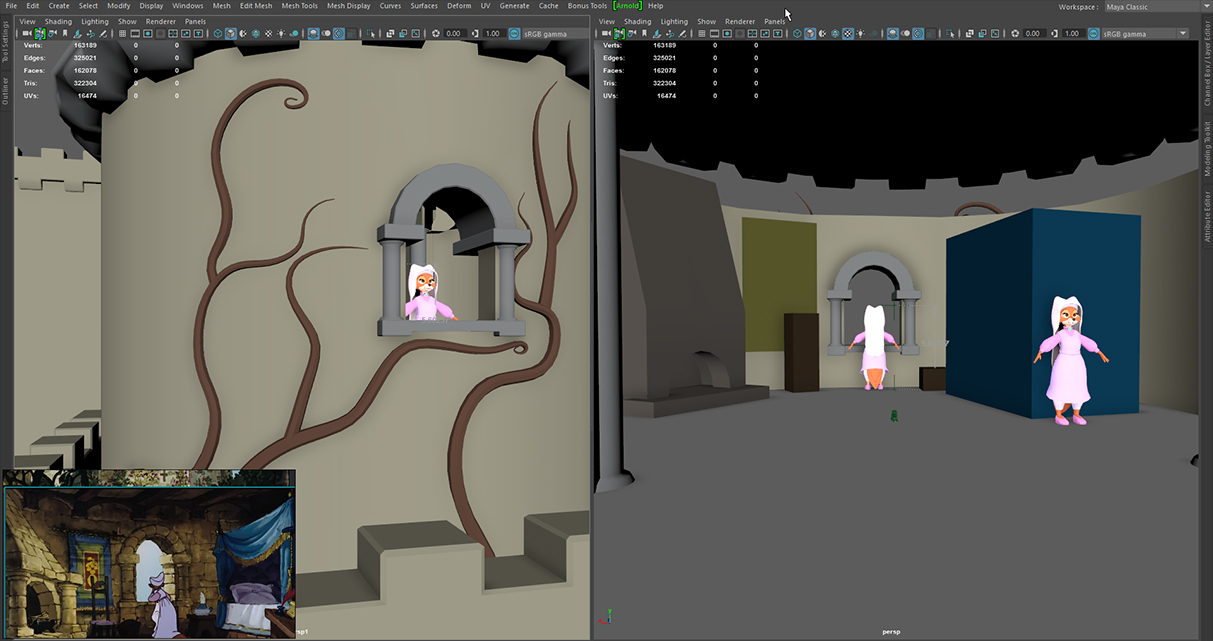Screen dimensions: 1213x641
Task: Toggle grid display in left viewport toolbar
Action: click(x=122, y=33)
